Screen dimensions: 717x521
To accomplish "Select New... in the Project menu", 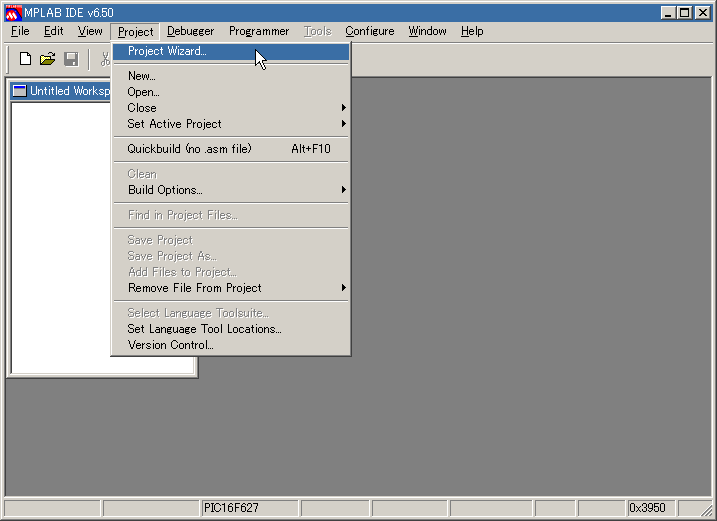I will pos(231,76).
